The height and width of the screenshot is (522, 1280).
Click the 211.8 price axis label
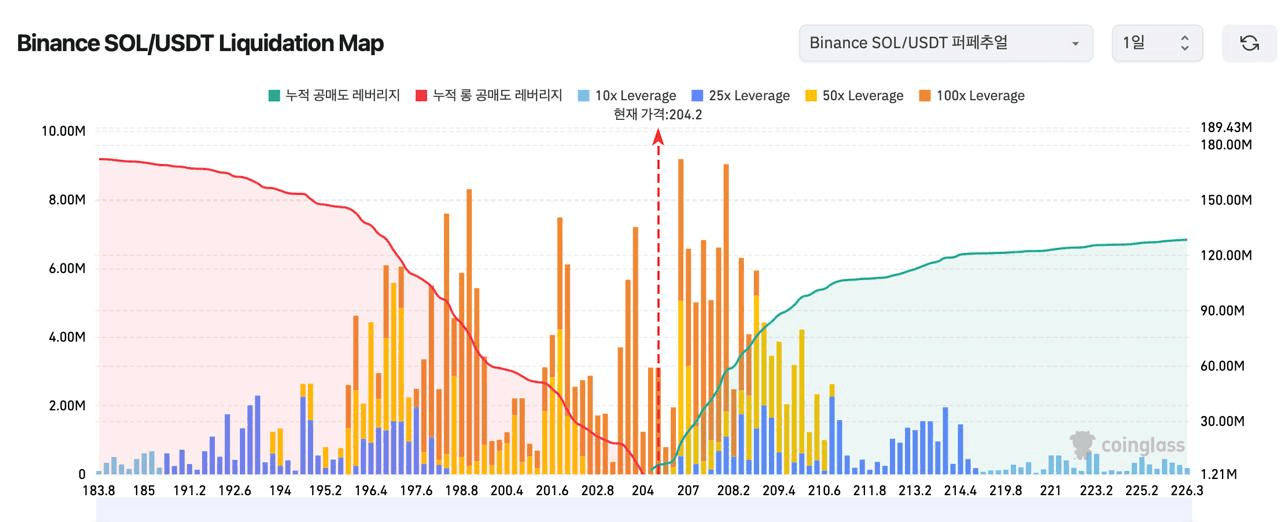(870, 491)
